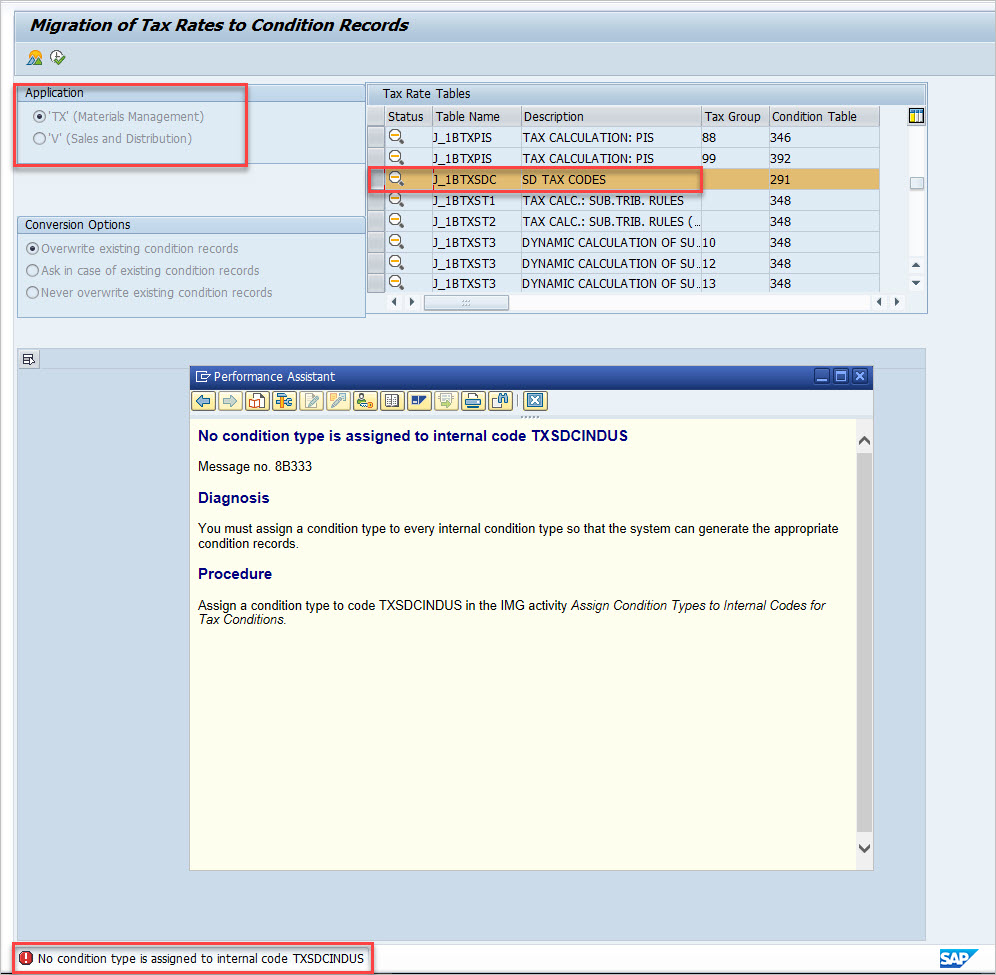Click table vertical scroll down arrow
Viewport: 996px width, 975px height.
tap(916, 283)
